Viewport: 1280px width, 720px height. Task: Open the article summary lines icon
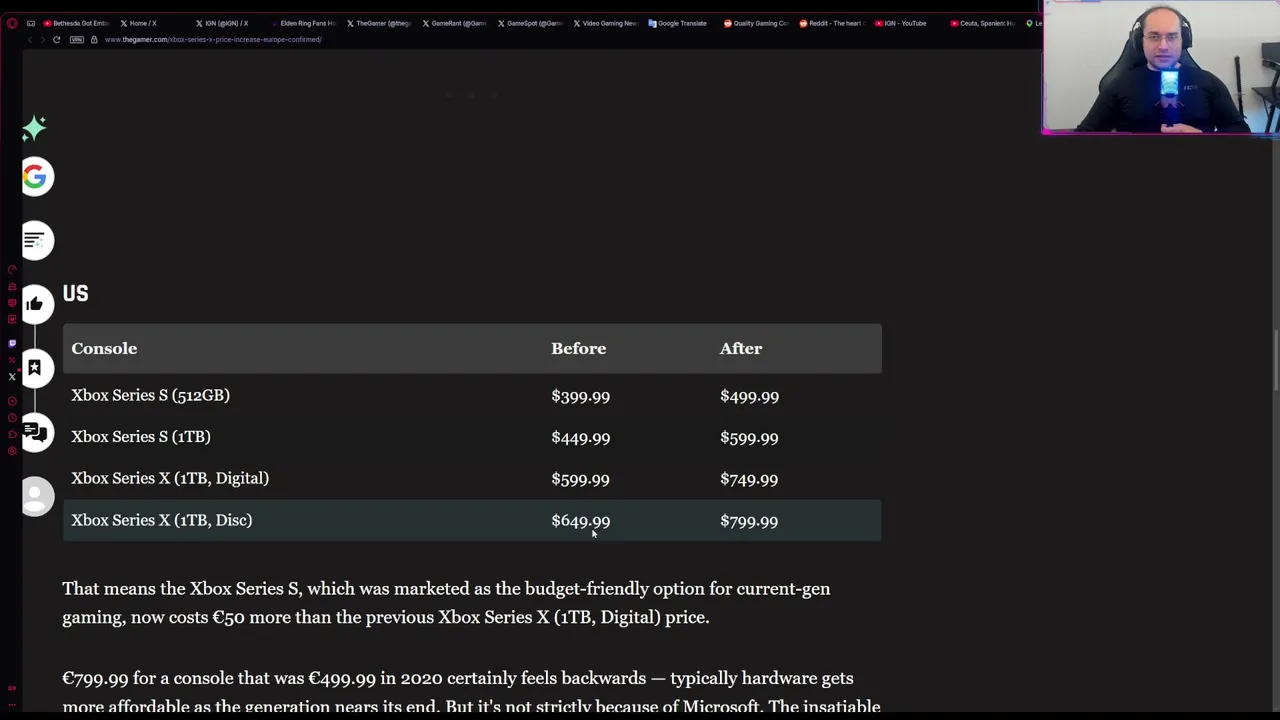coord(36,240)
